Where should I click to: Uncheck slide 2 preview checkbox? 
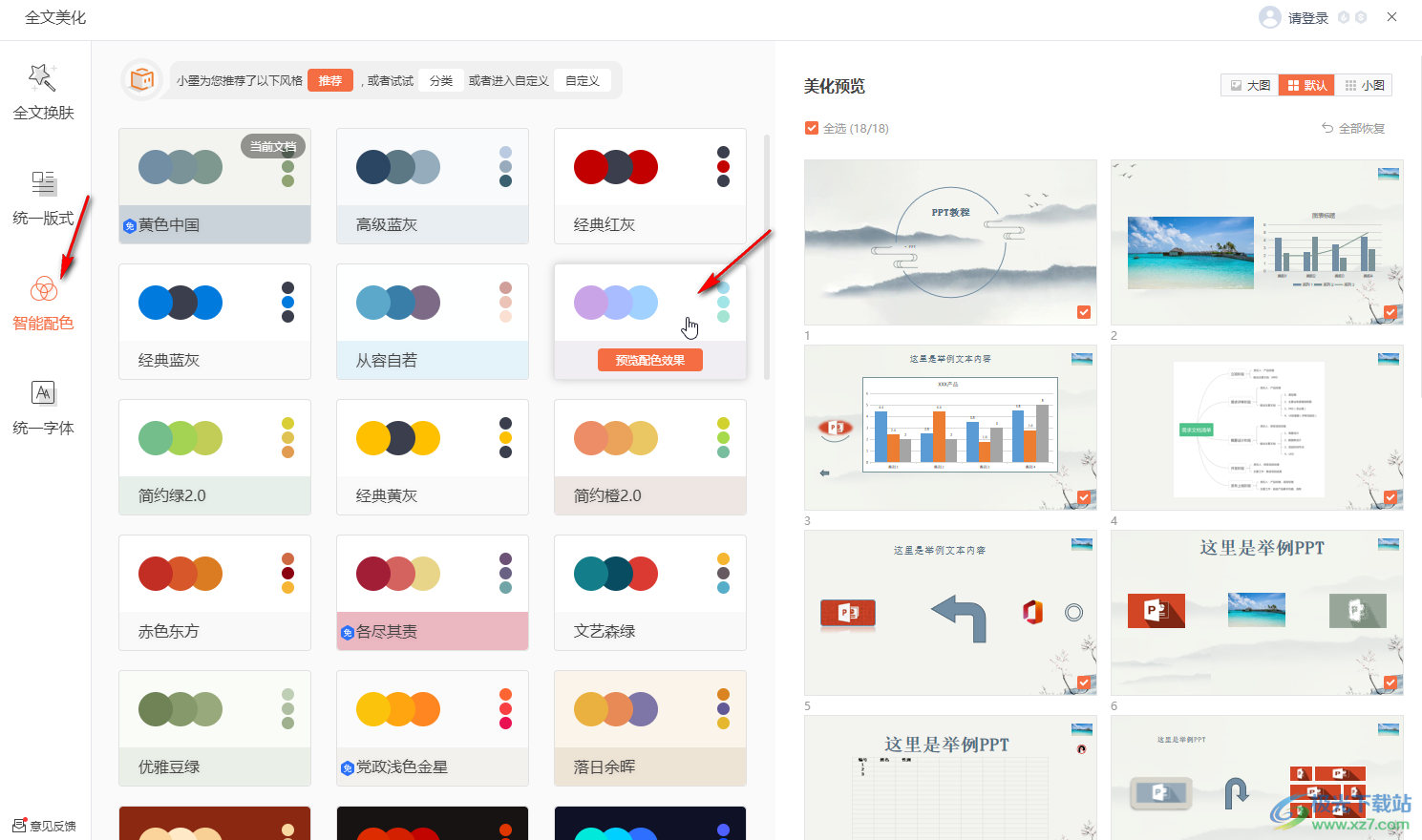point(1390,312)
